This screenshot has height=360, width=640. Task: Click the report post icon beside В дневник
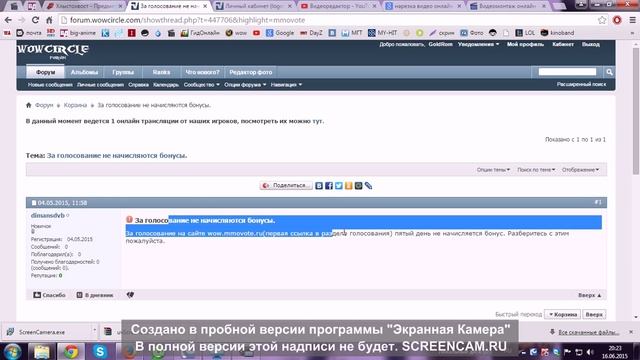(x=130, y=295)
